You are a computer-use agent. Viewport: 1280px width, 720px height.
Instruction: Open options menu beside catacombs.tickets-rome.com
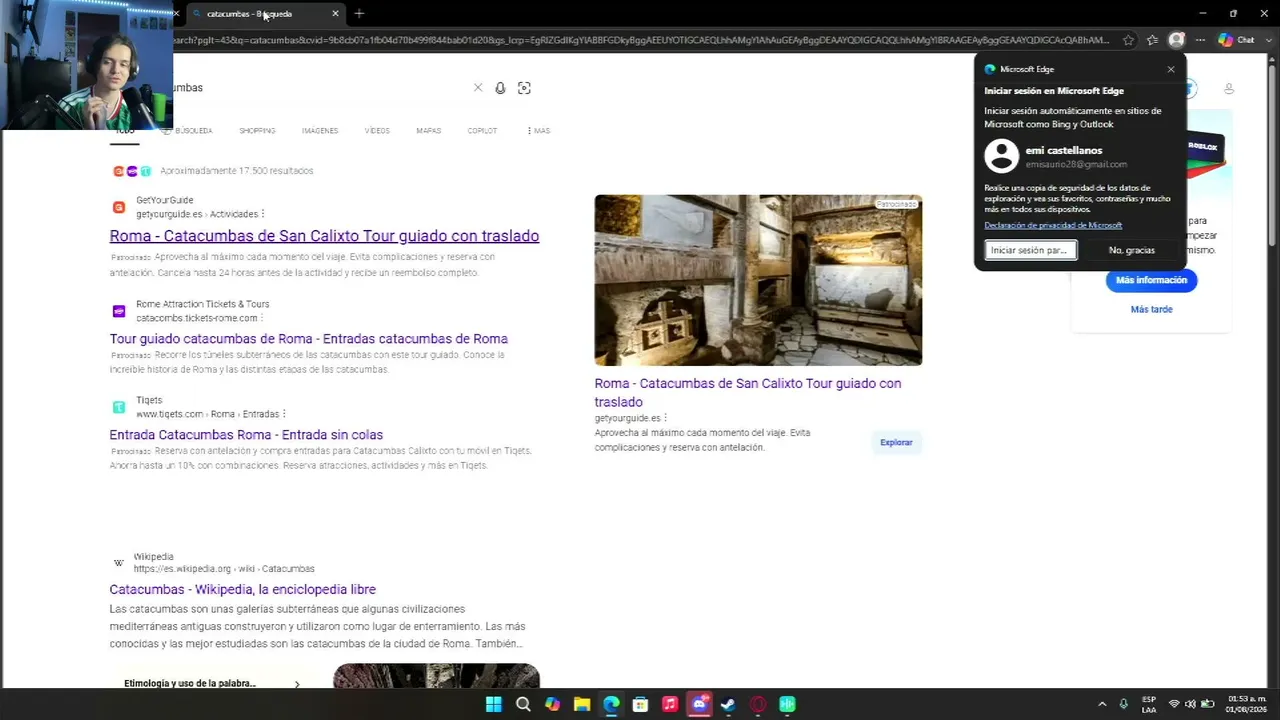[262, 318]
